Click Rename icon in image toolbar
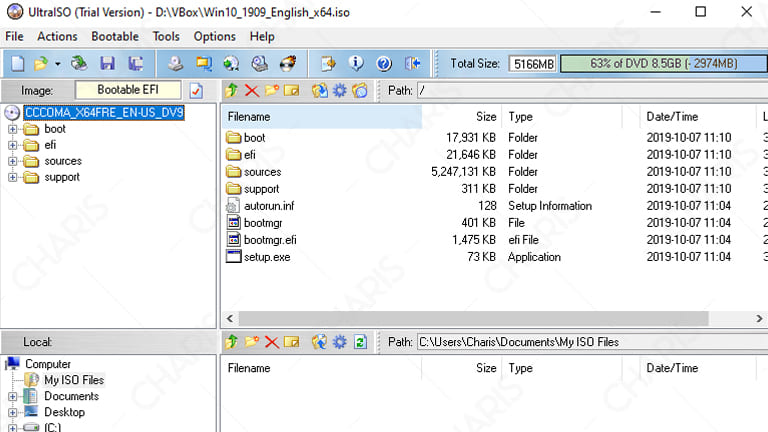 [291, 91]
